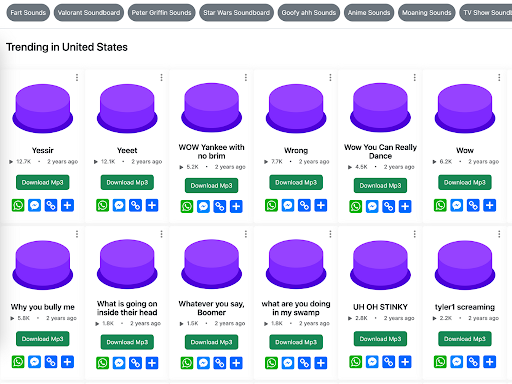512x384 pixels.
Task: Open more share options for Whatever you say, Boomer
Action: [x=236, y=363]
